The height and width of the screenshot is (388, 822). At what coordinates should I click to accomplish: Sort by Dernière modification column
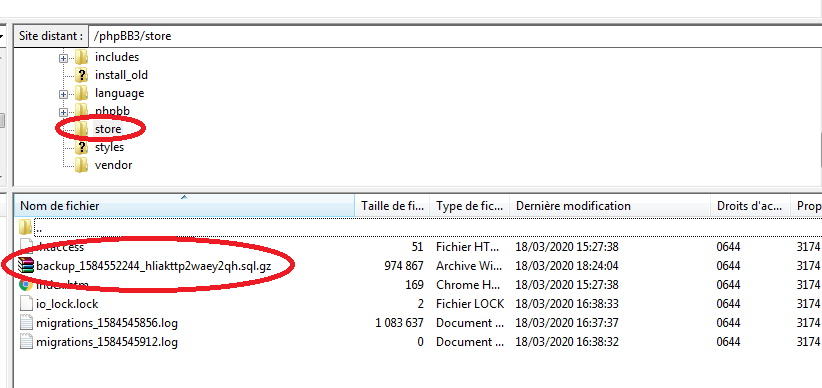pyautogui.click(x=610, y=206)
